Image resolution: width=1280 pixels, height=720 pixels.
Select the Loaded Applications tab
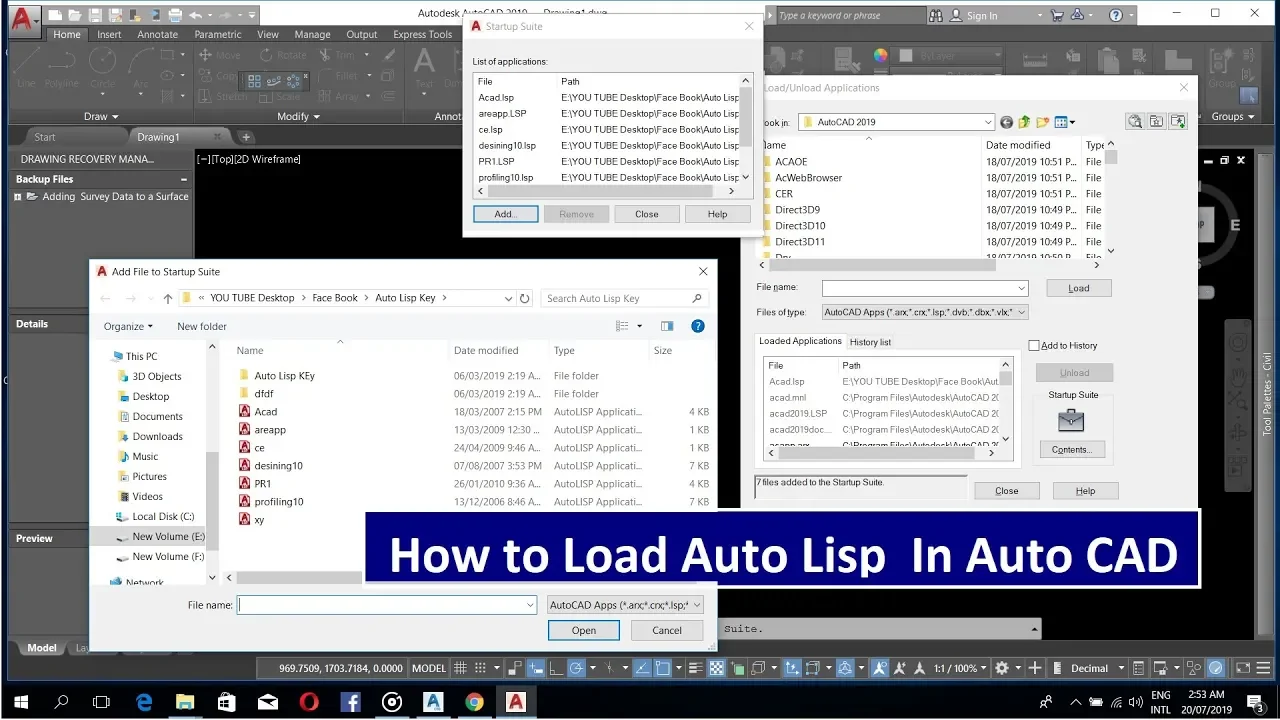coord(800,341)
